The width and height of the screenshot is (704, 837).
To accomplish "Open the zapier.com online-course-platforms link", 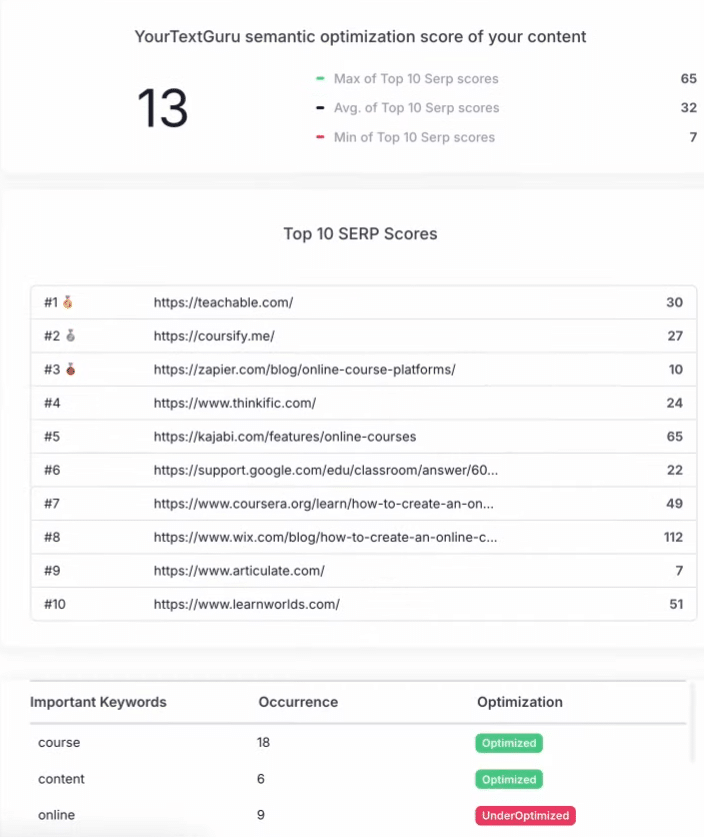I will 304,369.
